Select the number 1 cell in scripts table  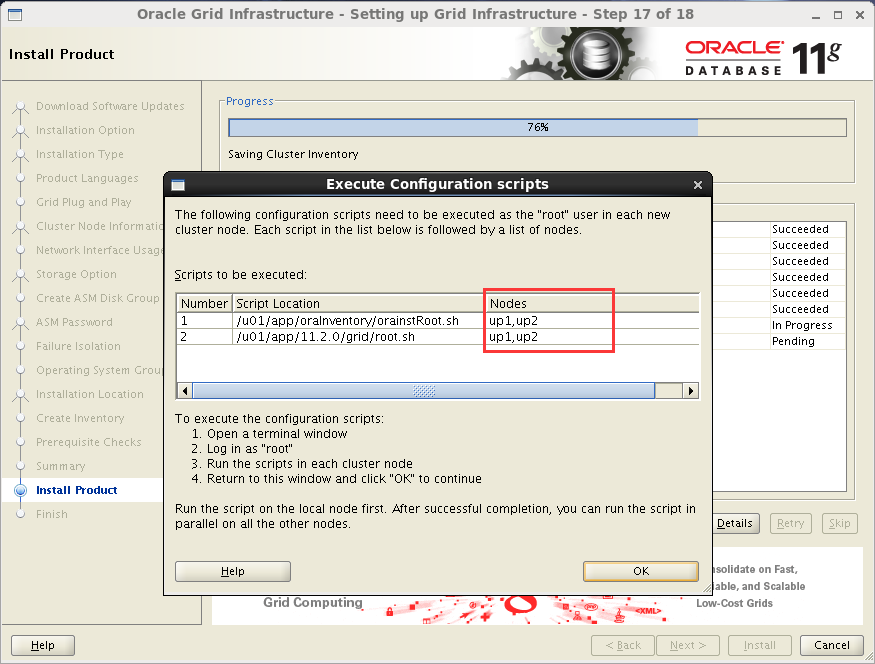204,320
